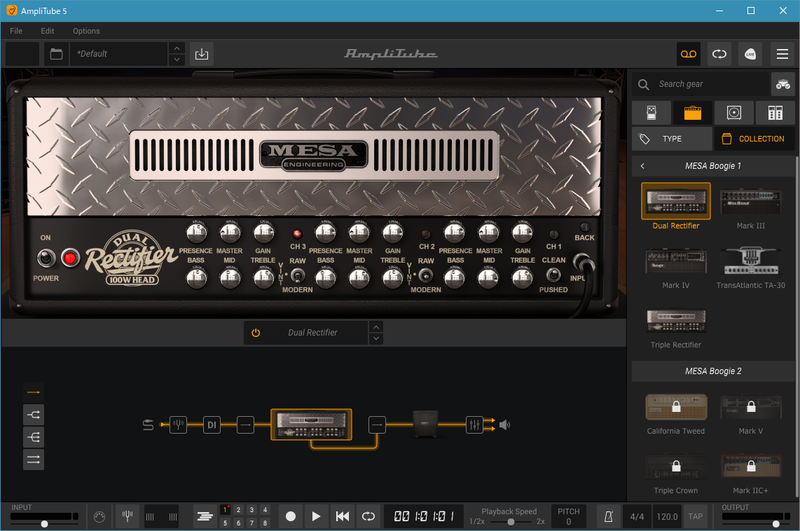
Task: Click the lyrics/lines icon in bottom bar
Action: coord(205,517)
